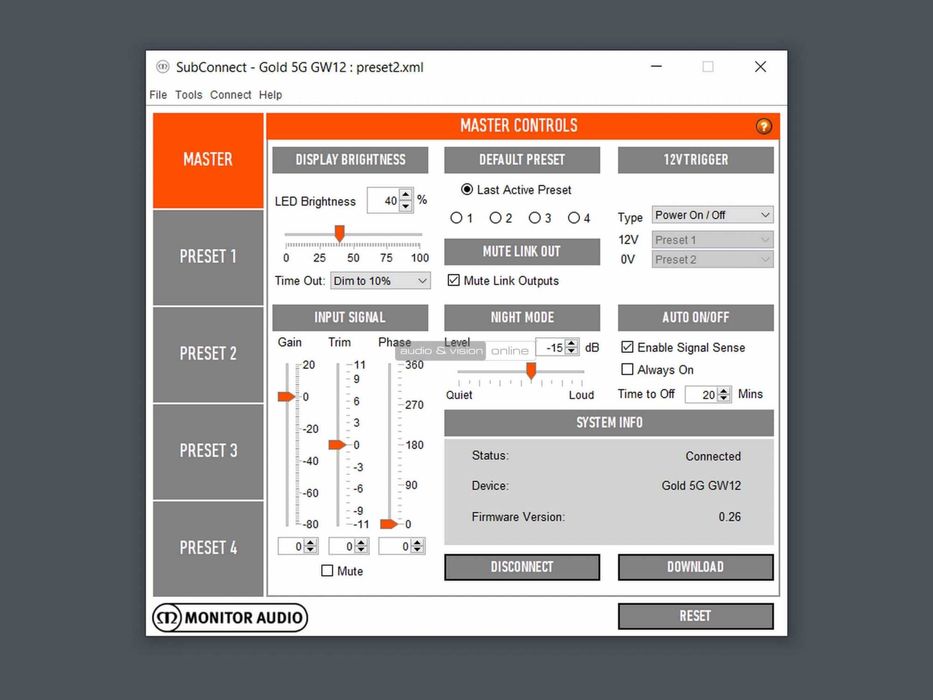Toggle Mute Link Outputs checkbox
The height and width of the screenshot is (700, 933).
coord(453,280)
